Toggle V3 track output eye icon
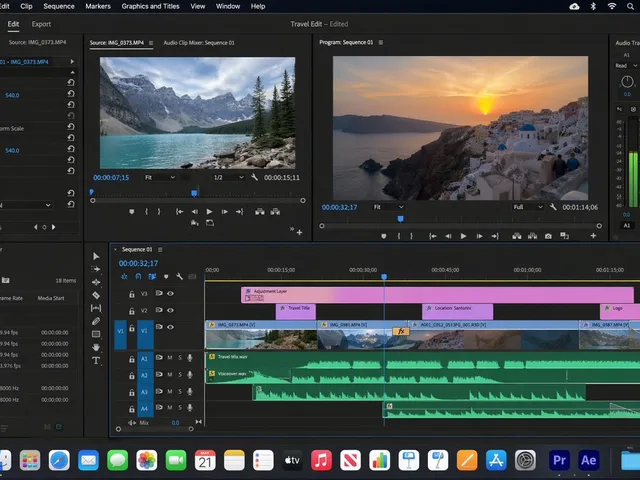 [170, 293]
